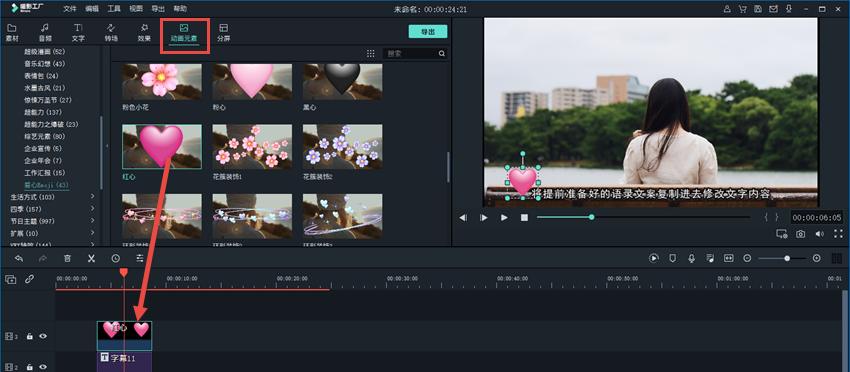Screen dimensions: 850x372
Task: Select the 粉心 pink heart thumbnail
Action: click(x=252, y=82)
